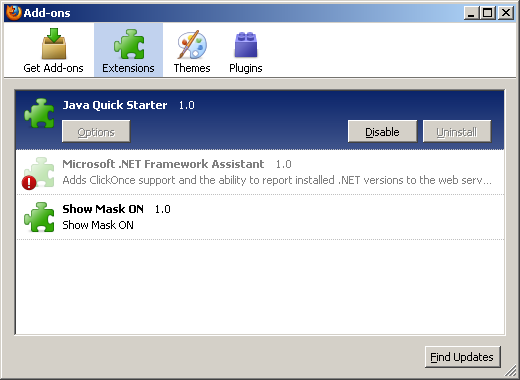Click the Firefox logo in title bar
Screen dimensions: 520x380
pyautogui.click(x=14, y=13)
